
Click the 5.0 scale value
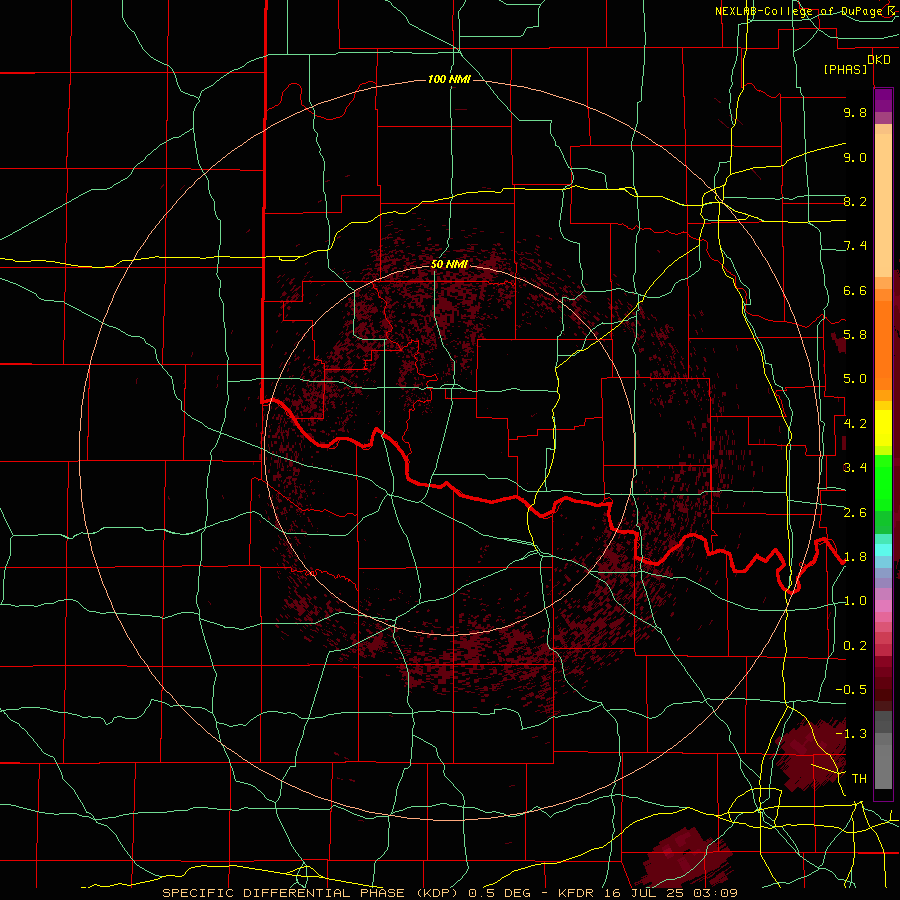tap(855, 379)
